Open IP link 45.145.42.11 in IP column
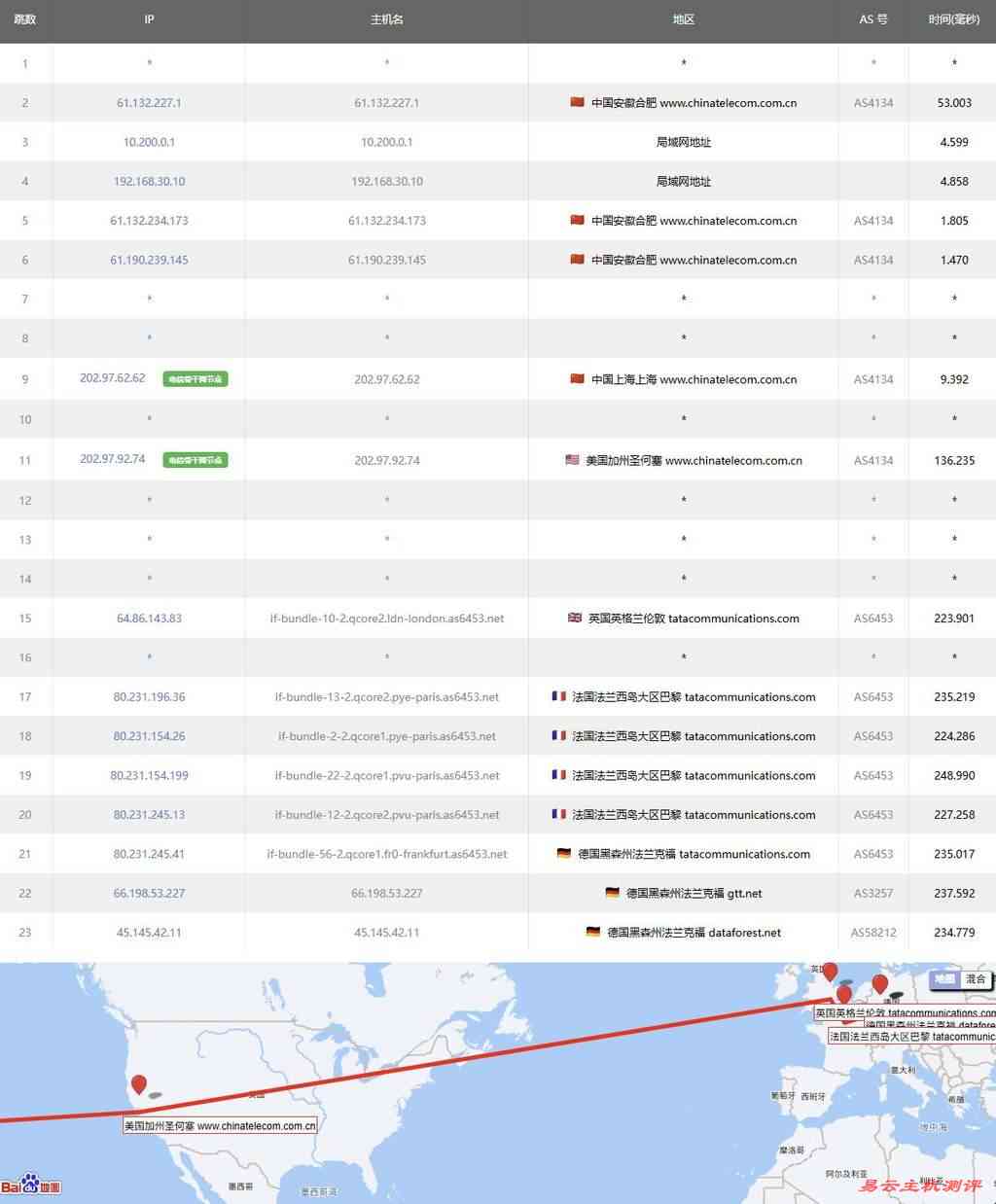This screenshot has width=996, height=1204. point(149,933)
